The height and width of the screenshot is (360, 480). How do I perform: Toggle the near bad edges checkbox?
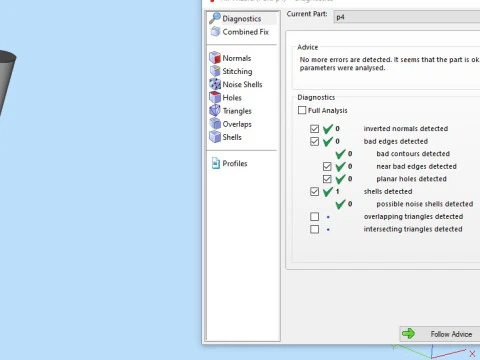(x=327, y=166)
